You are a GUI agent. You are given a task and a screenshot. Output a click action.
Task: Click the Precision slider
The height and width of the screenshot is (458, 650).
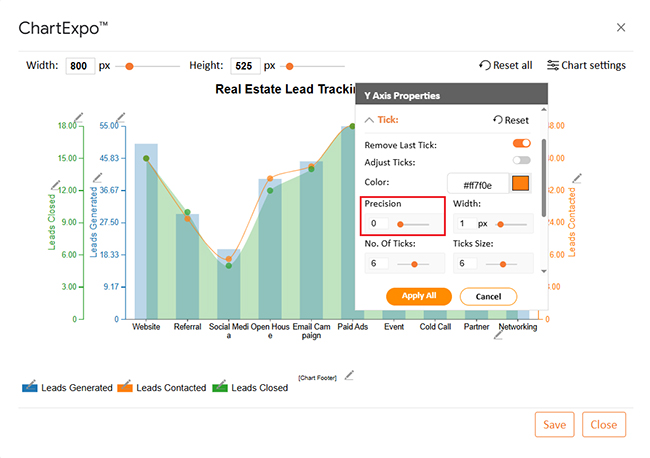tap(413, 224)
